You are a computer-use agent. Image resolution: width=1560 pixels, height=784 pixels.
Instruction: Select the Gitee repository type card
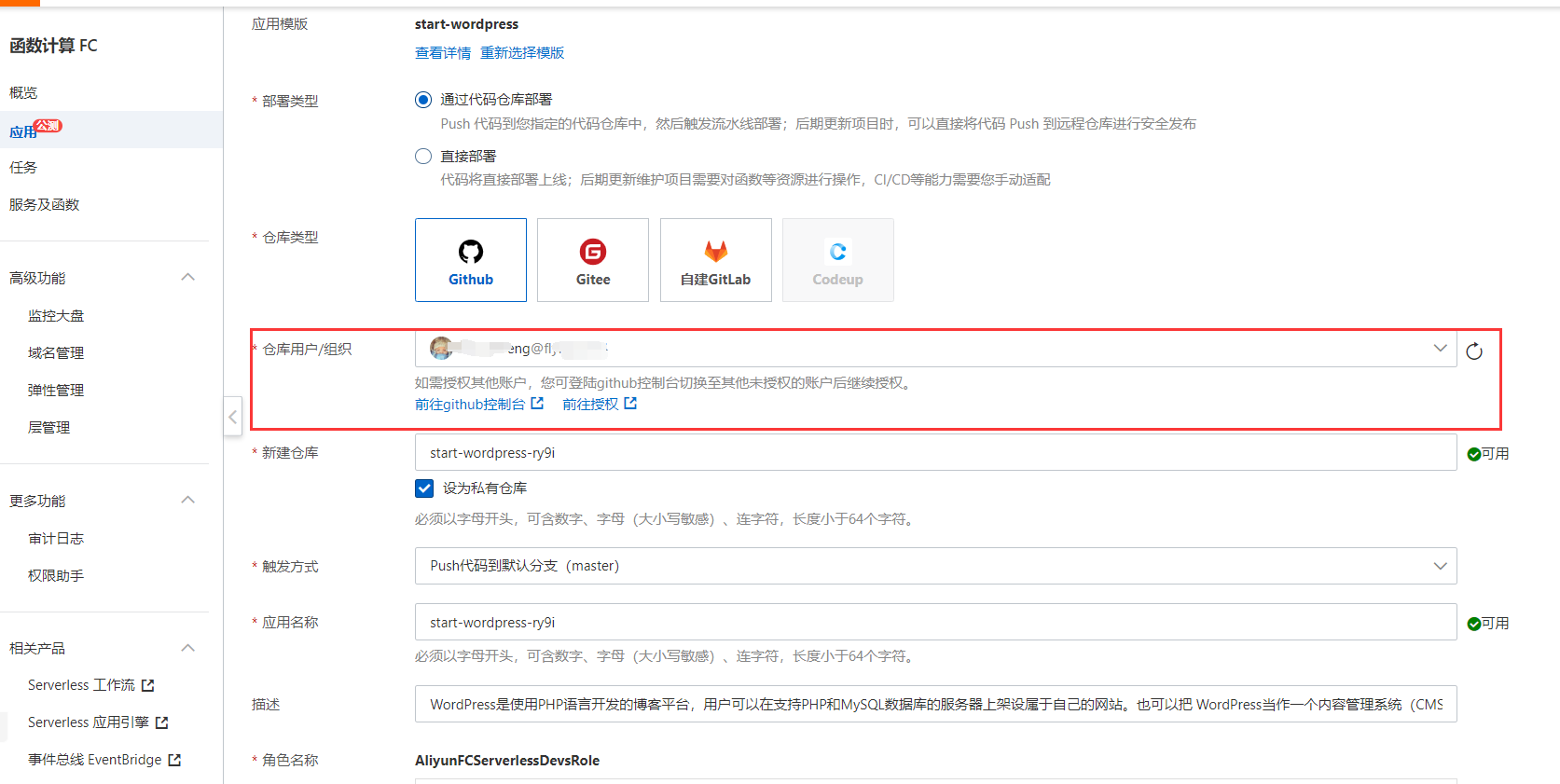[x=593, y=260]
